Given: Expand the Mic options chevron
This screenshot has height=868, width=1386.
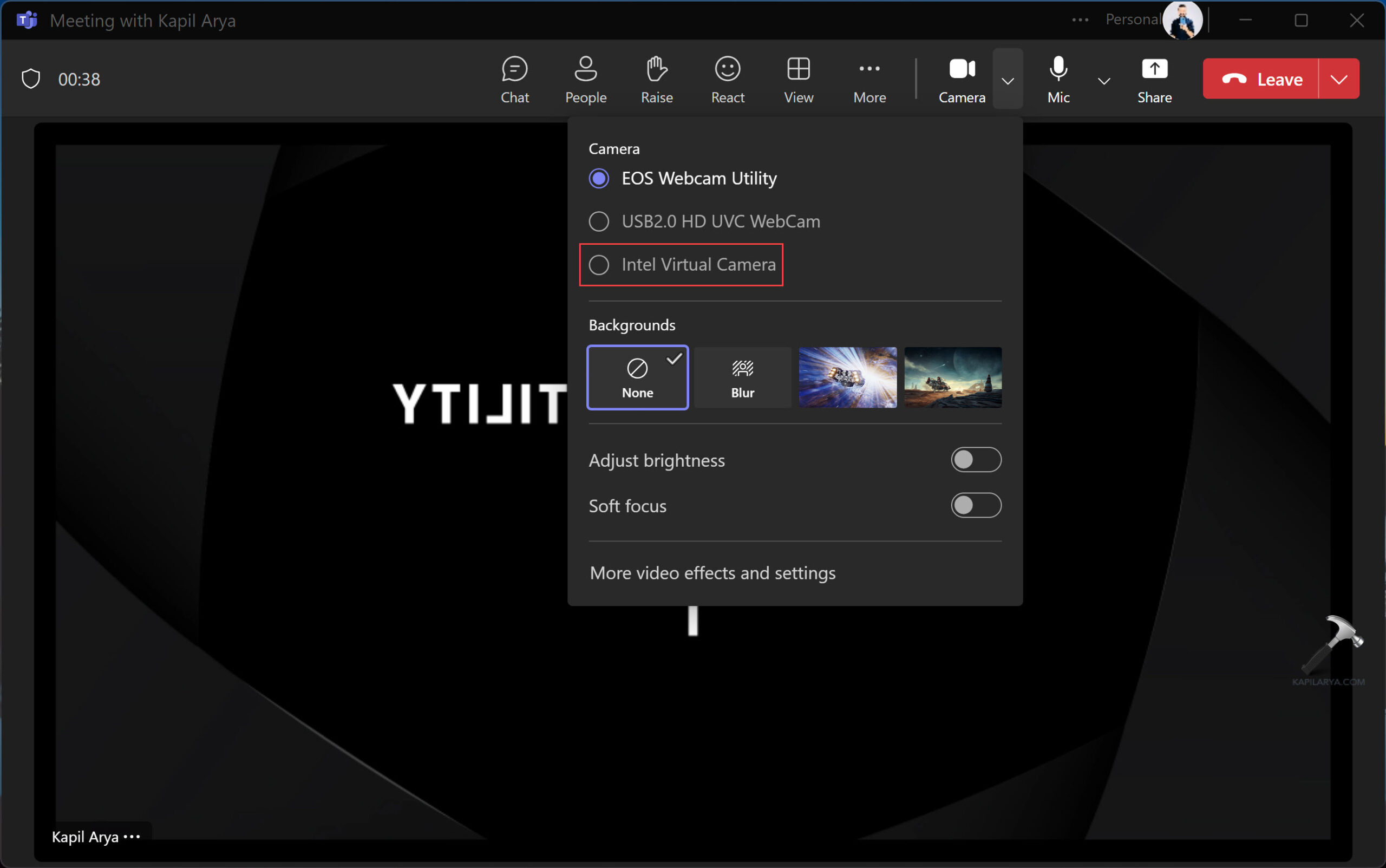Looking at the screenshot, I should [1103, 80].
